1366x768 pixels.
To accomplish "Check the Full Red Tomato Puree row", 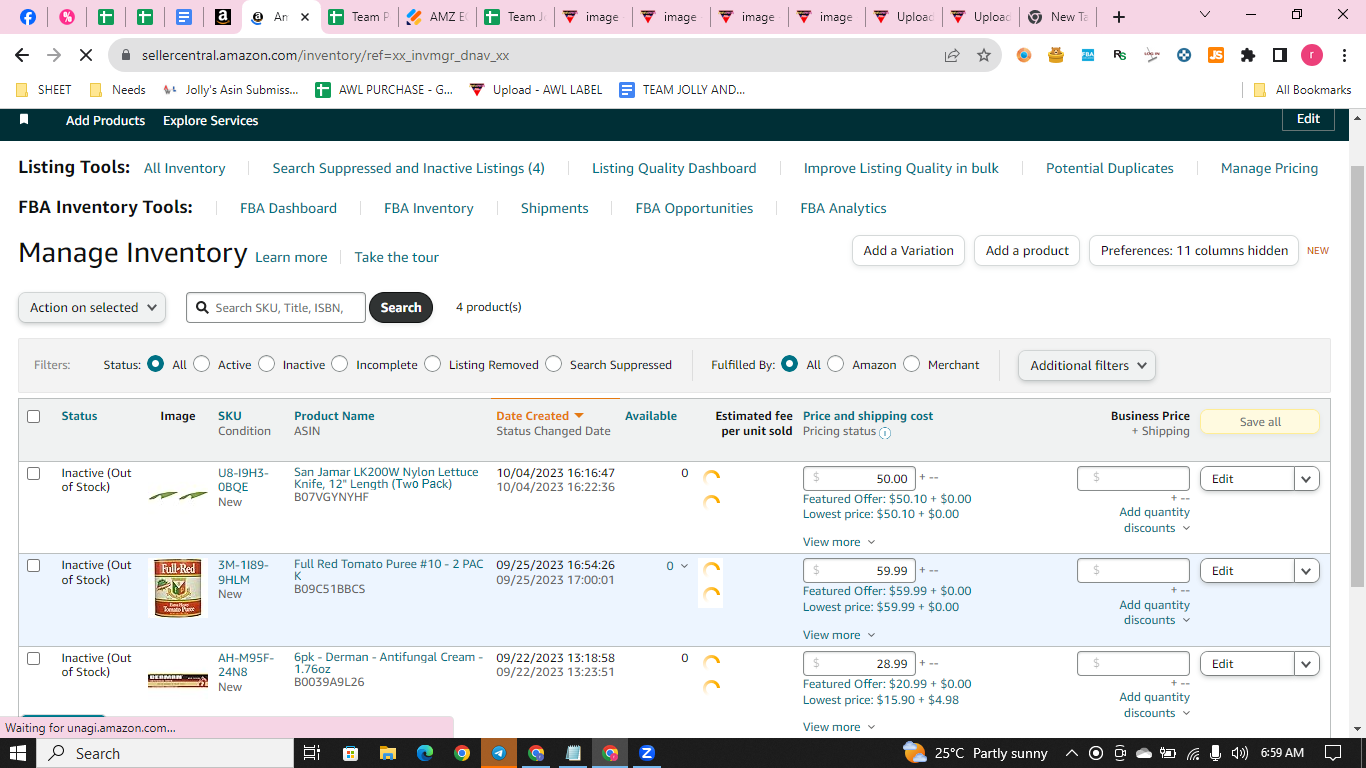I will click(x=34, y=565).
